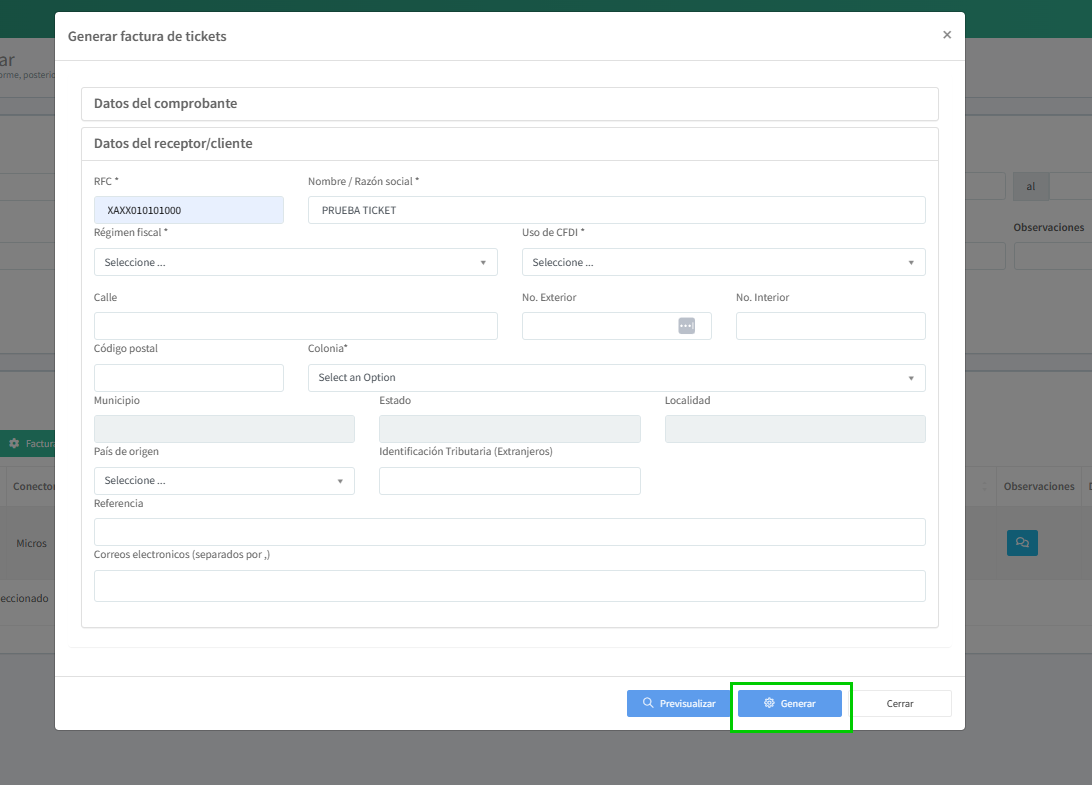The height and width of the screenshot is (785, 1092).
Task: Click the Municipio field
Action: point(224,429)
